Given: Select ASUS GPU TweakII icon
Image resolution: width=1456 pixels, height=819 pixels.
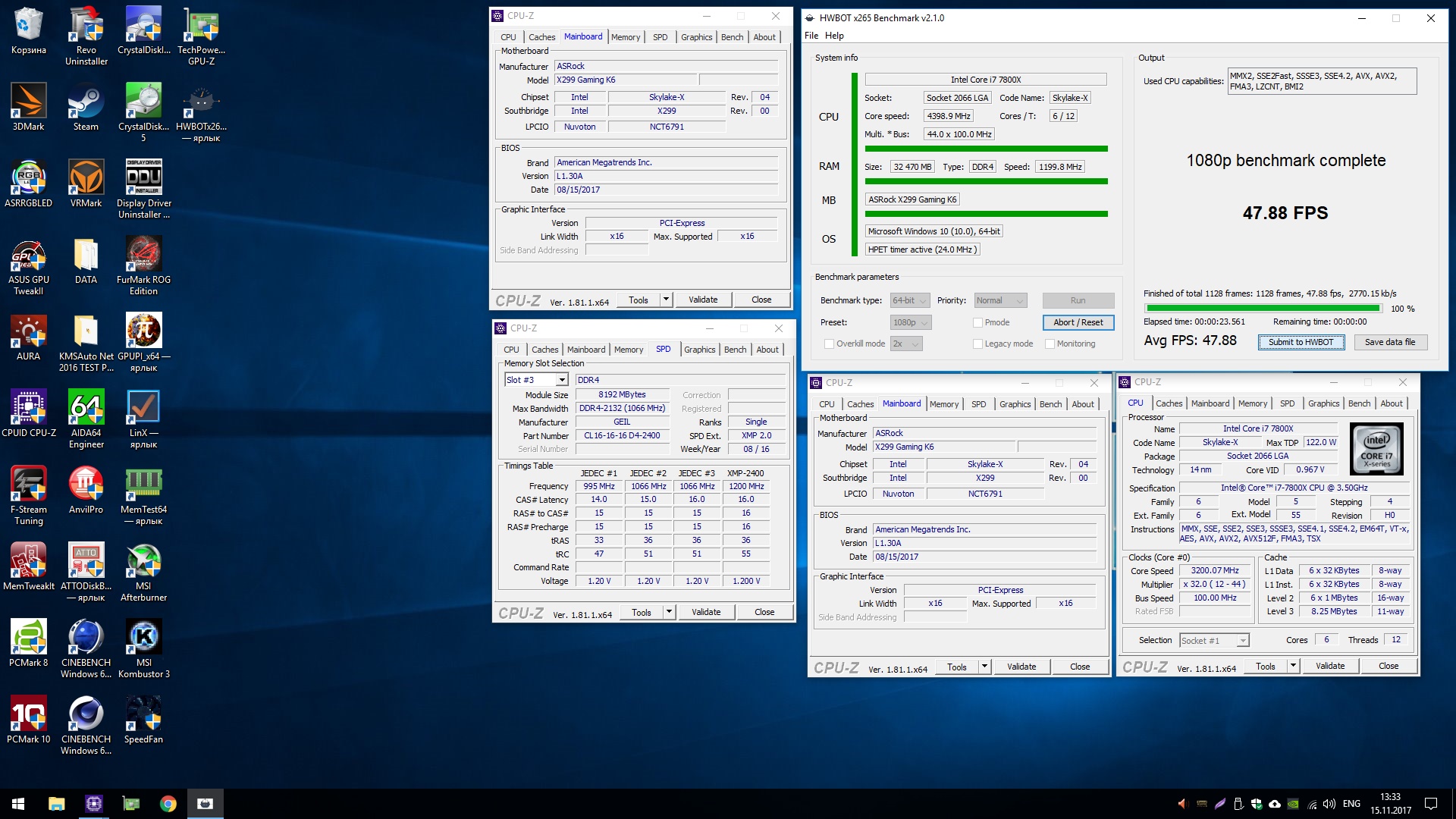Looking at the screenshot, I should pos(28,266).
